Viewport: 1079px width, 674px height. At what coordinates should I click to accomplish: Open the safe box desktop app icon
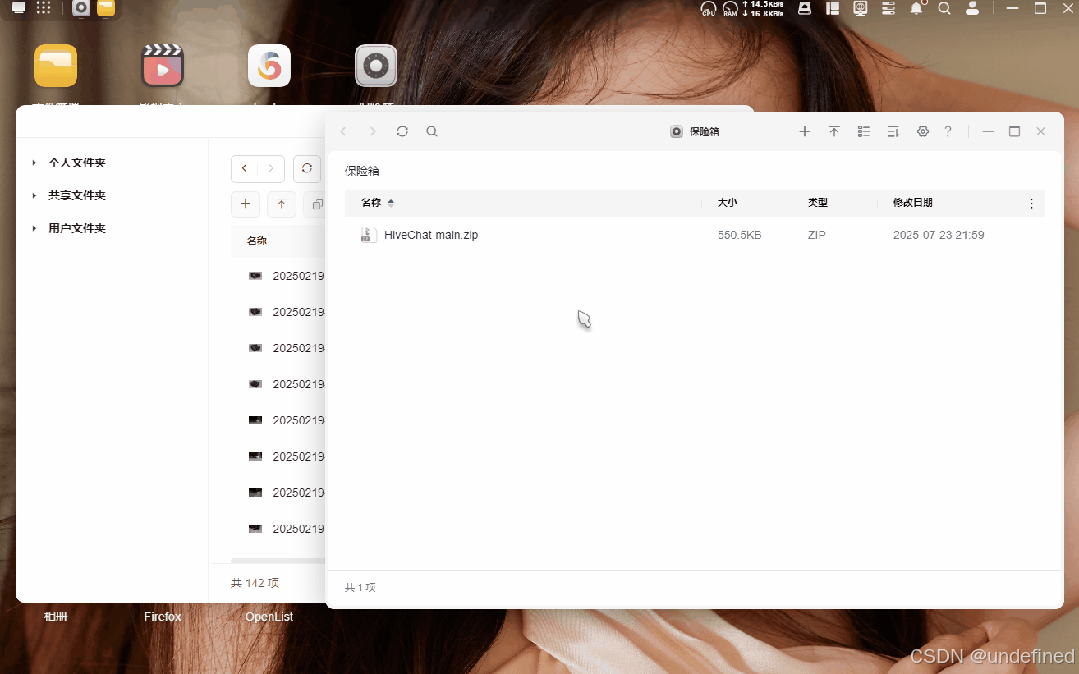376,65
